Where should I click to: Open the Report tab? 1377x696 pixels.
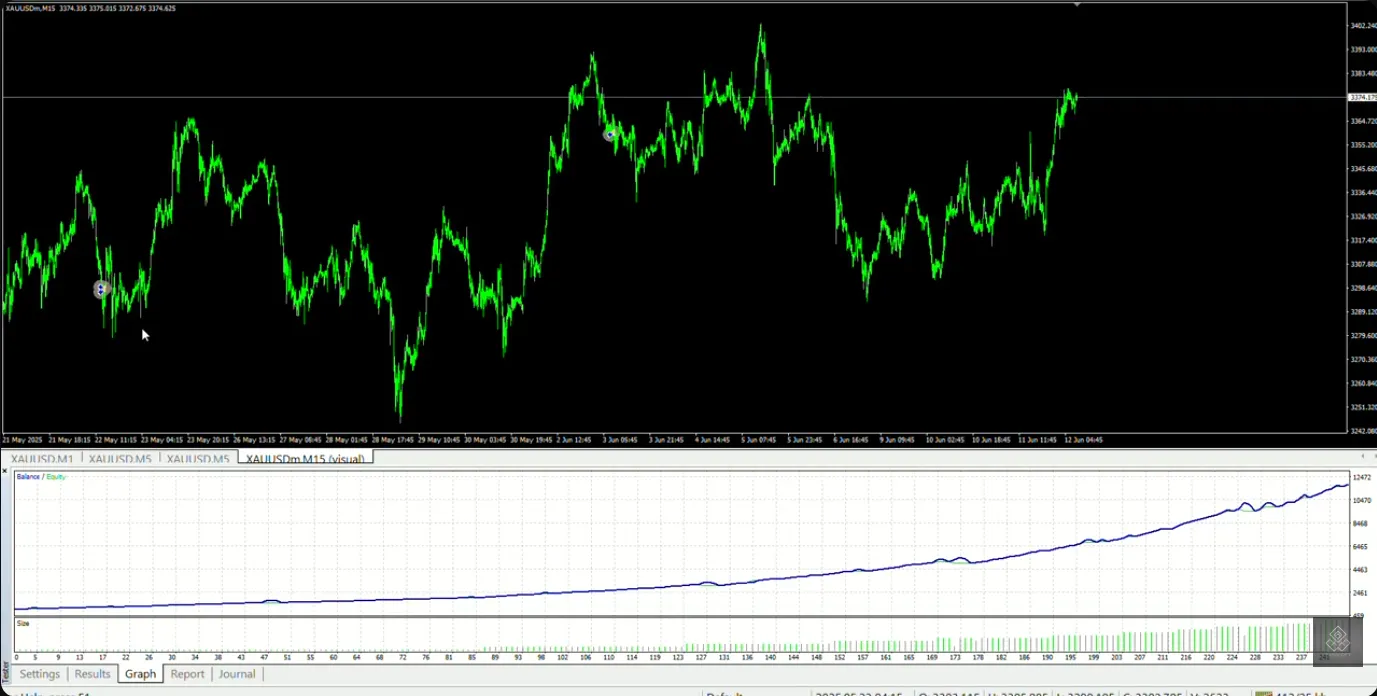click(x=187, y=674)
